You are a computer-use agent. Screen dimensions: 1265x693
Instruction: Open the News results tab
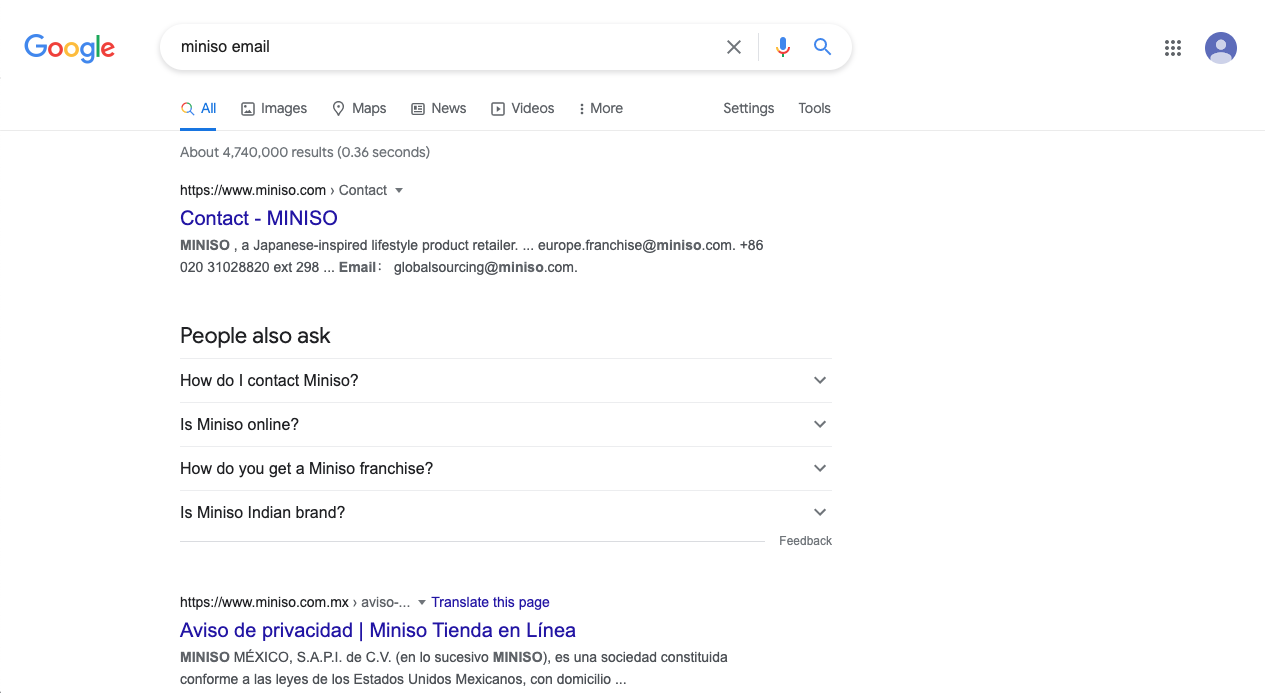(x=438, y=108)
